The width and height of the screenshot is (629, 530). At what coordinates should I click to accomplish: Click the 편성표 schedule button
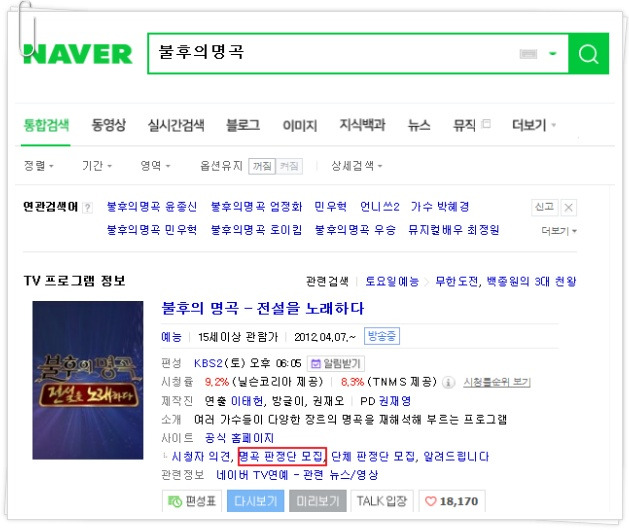192,501
